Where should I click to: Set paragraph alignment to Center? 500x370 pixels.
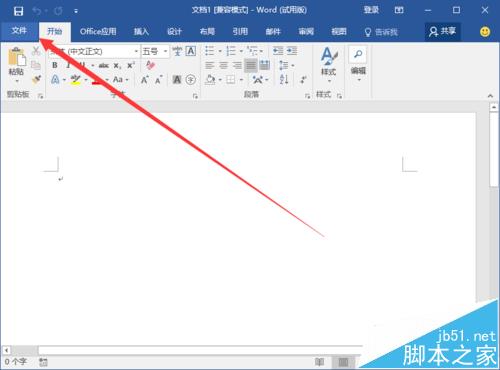(x=223, y=65)
